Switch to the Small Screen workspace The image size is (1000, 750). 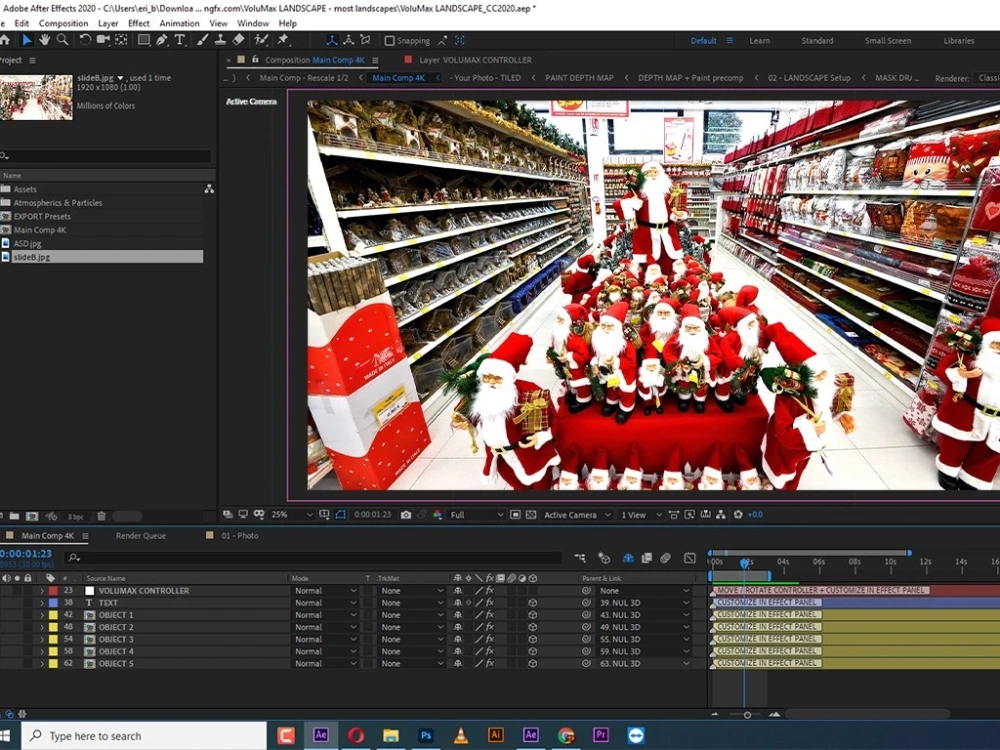(x=888, y=40)
